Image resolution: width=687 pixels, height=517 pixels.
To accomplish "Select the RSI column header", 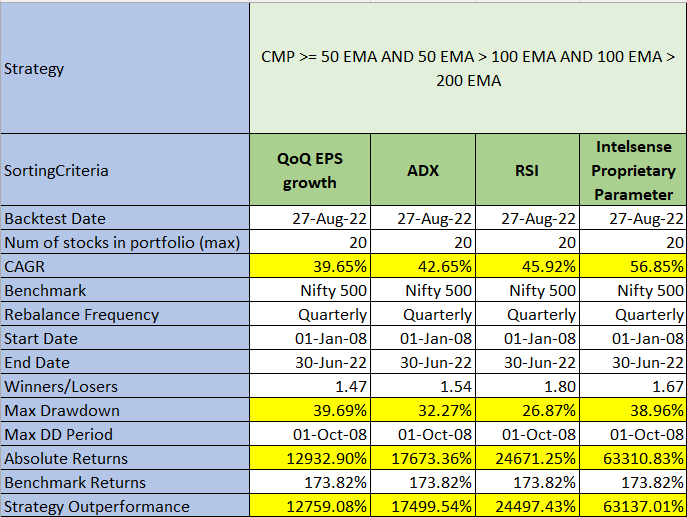I will pos(526,170).
